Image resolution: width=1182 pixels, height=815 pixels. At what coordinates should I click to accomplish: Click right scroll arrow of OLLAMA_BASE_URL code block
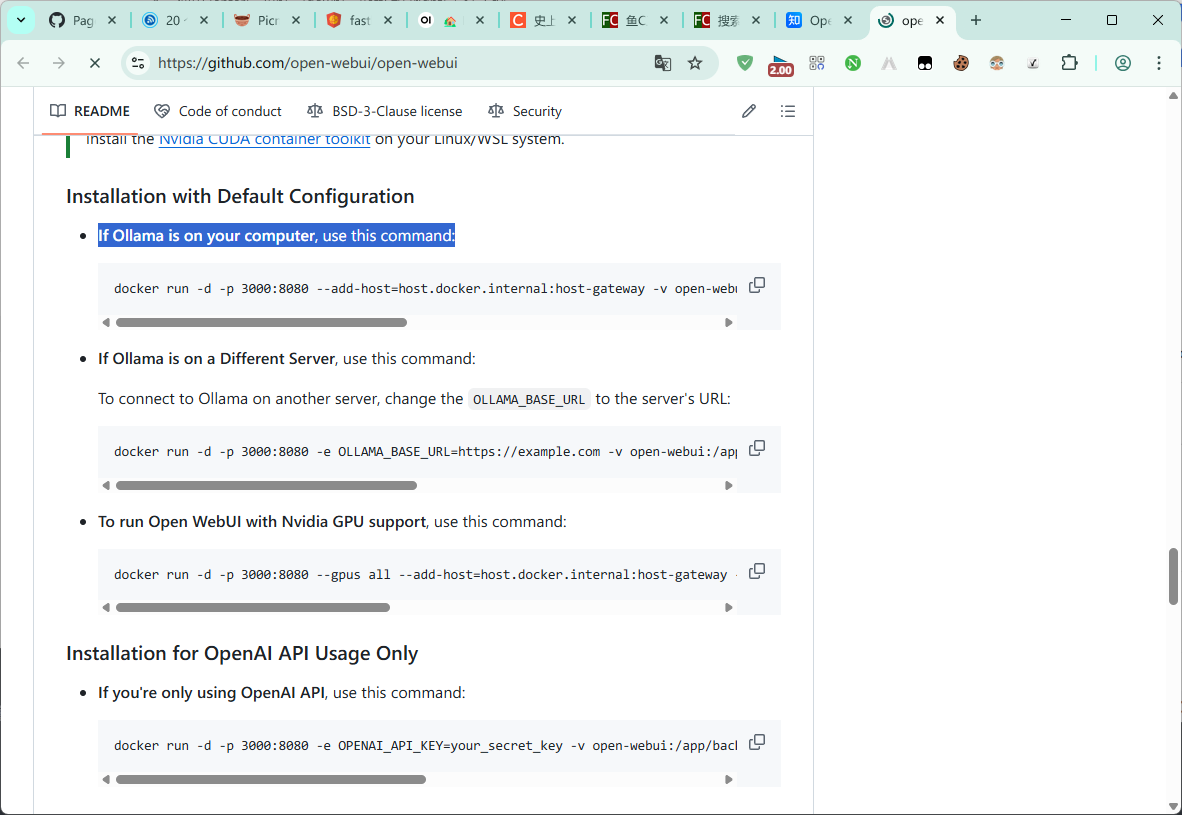[728, 486]
